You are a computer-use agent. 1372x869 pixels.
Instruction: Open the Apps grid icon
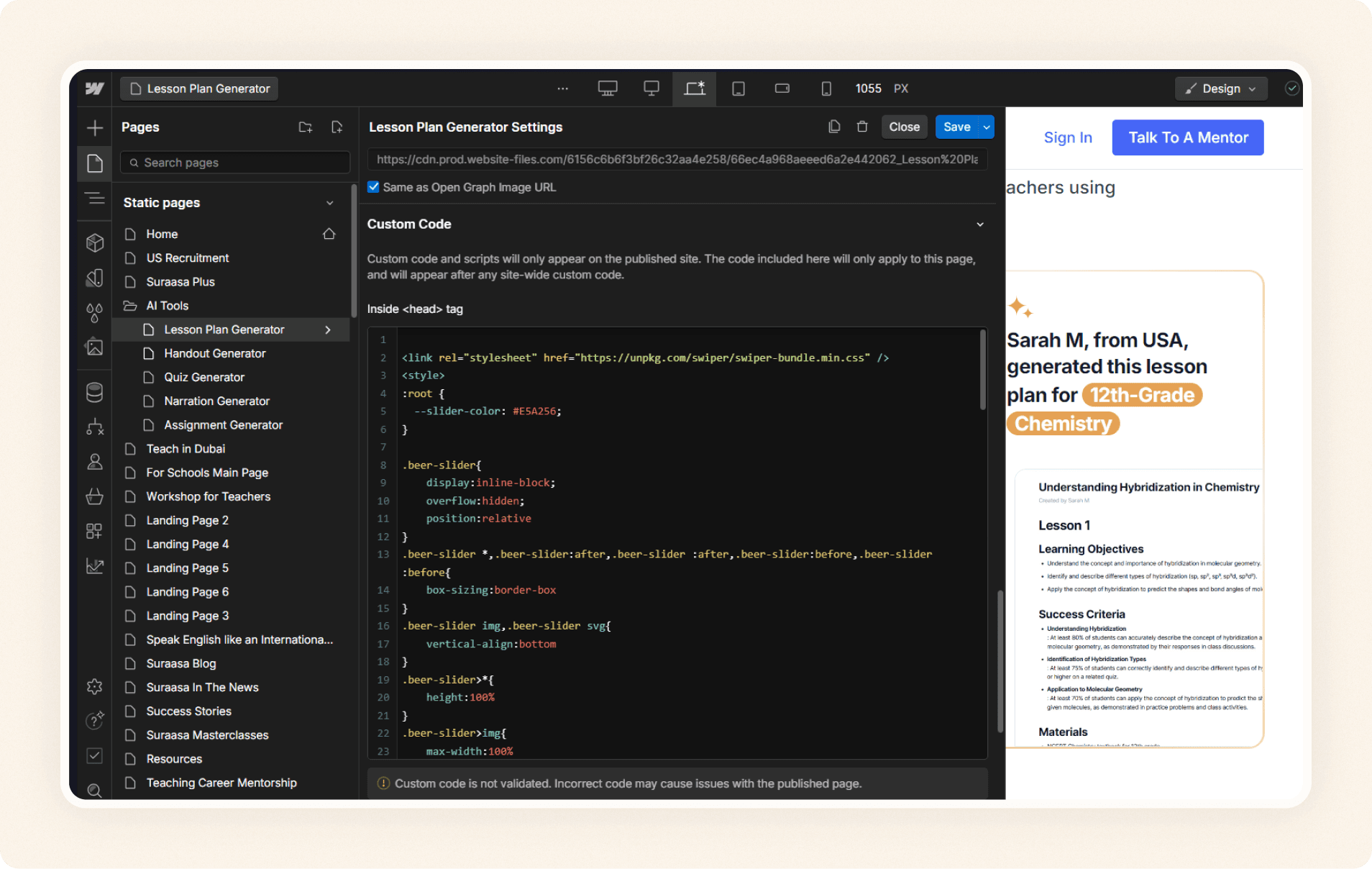coord(94,531)
